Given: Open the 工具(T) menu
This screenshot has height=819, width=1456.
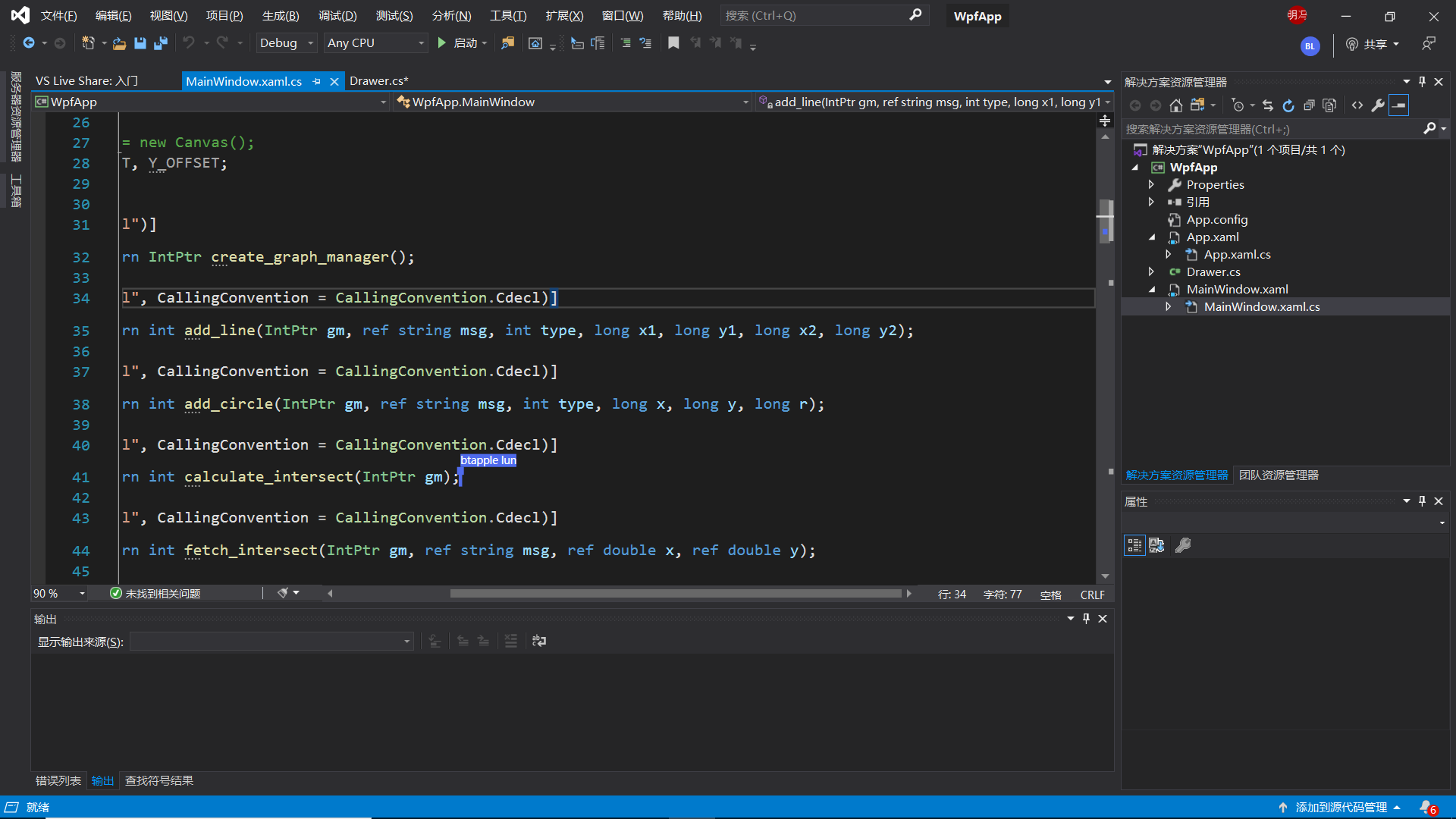Looking at the screenshot, I should click(508, 16).
